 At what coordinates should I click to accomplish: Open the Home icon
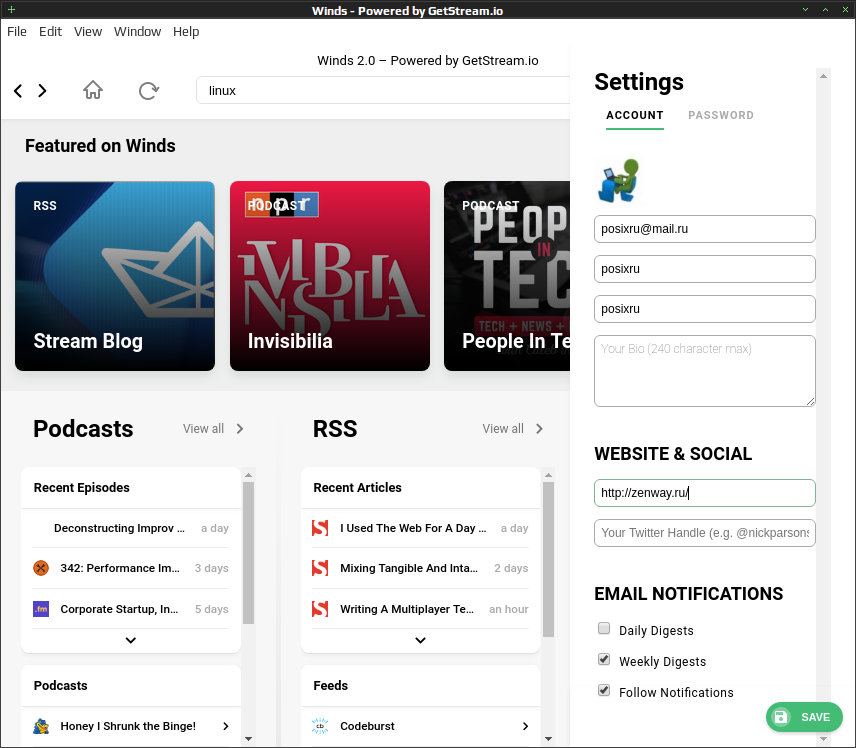click(93, 90)
